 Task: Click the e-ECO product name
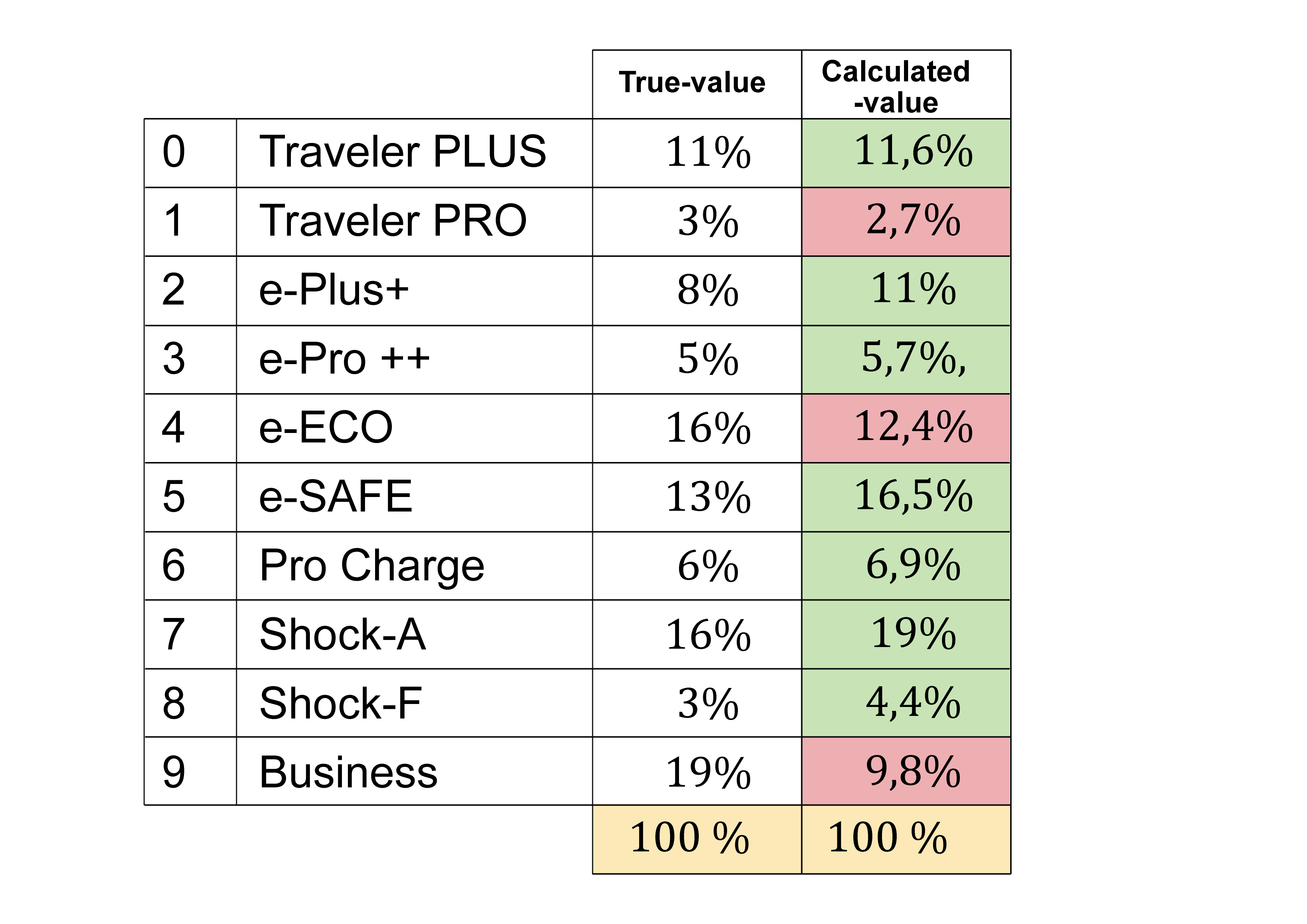click(326, 428)
